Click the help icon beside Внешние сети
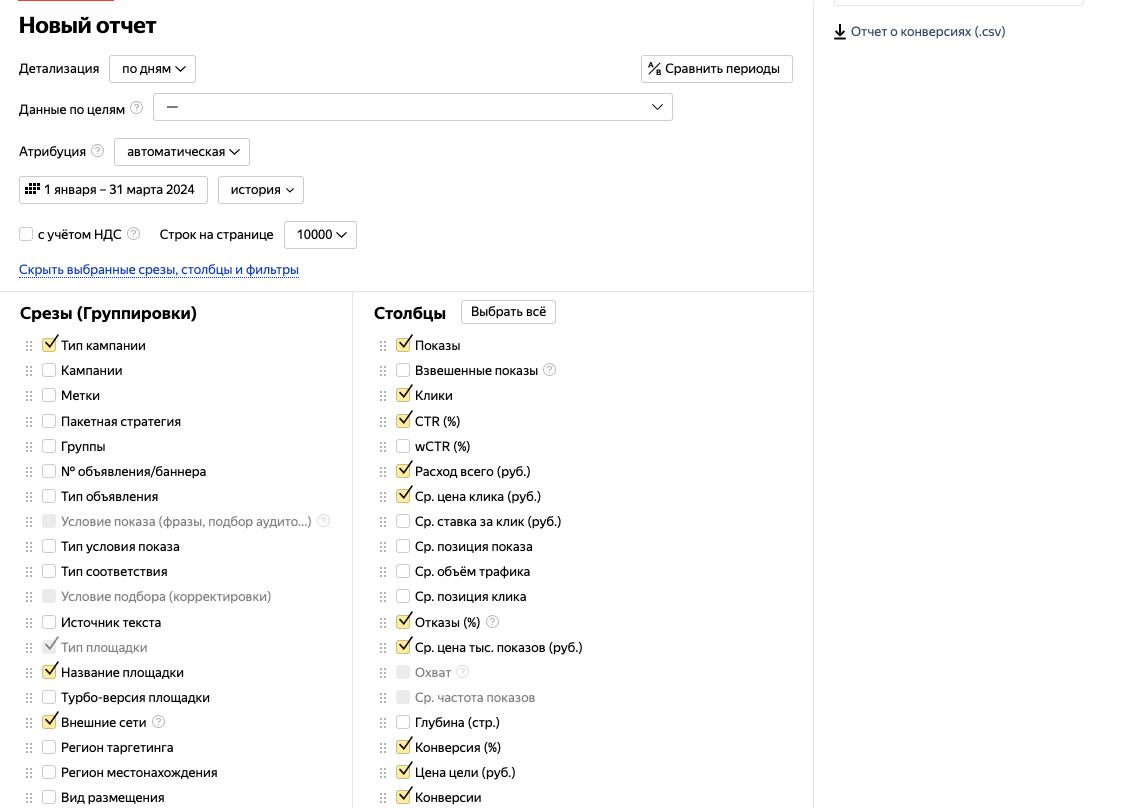Image resolution: width=1121 pixels, height=808 pixels. [158, 722]
